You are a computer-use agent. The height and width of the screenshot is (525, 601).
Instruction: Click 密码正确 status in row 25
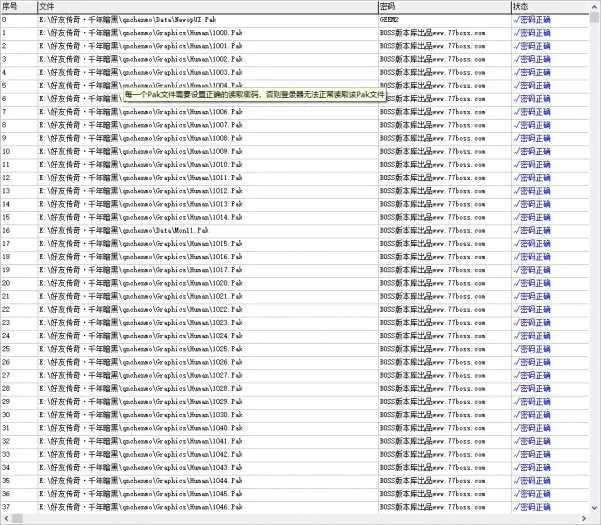(x=532, y=349)
